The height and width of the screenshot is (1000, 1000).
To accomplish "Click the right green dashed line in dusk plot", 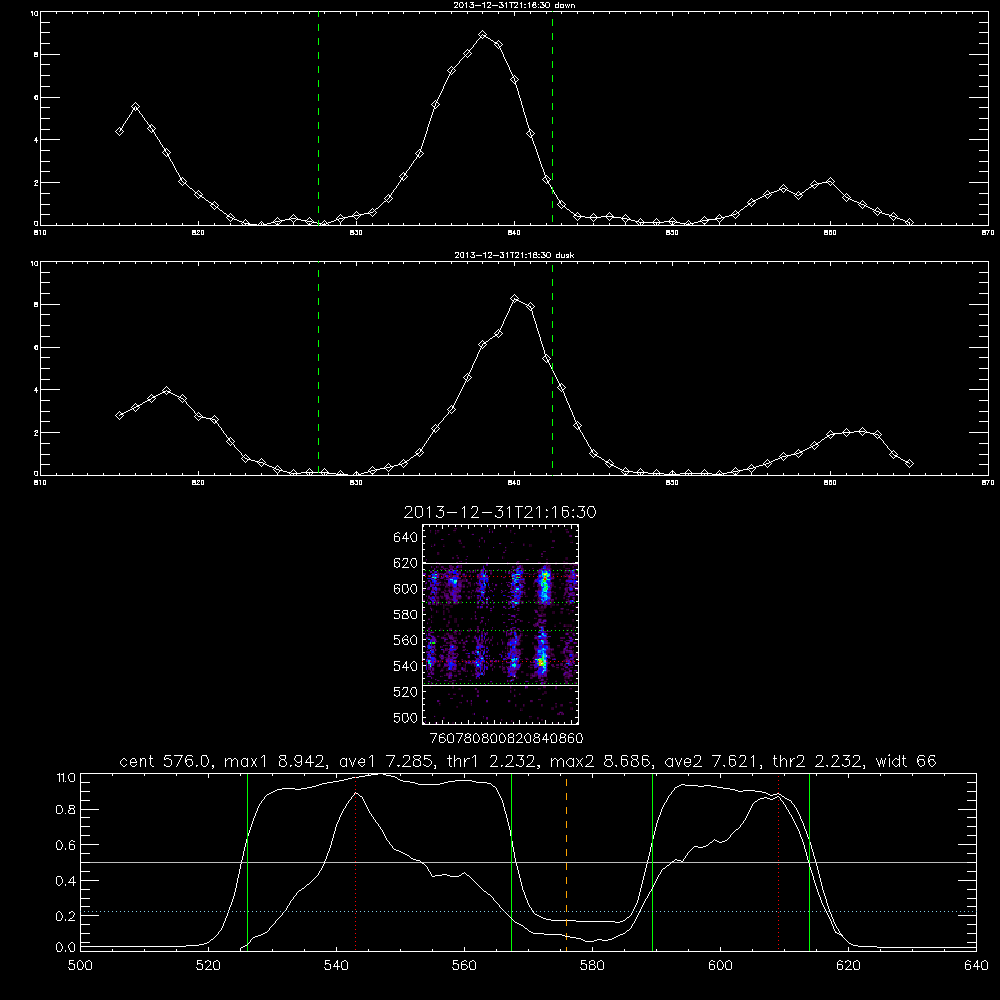I will tap(552, 370).
